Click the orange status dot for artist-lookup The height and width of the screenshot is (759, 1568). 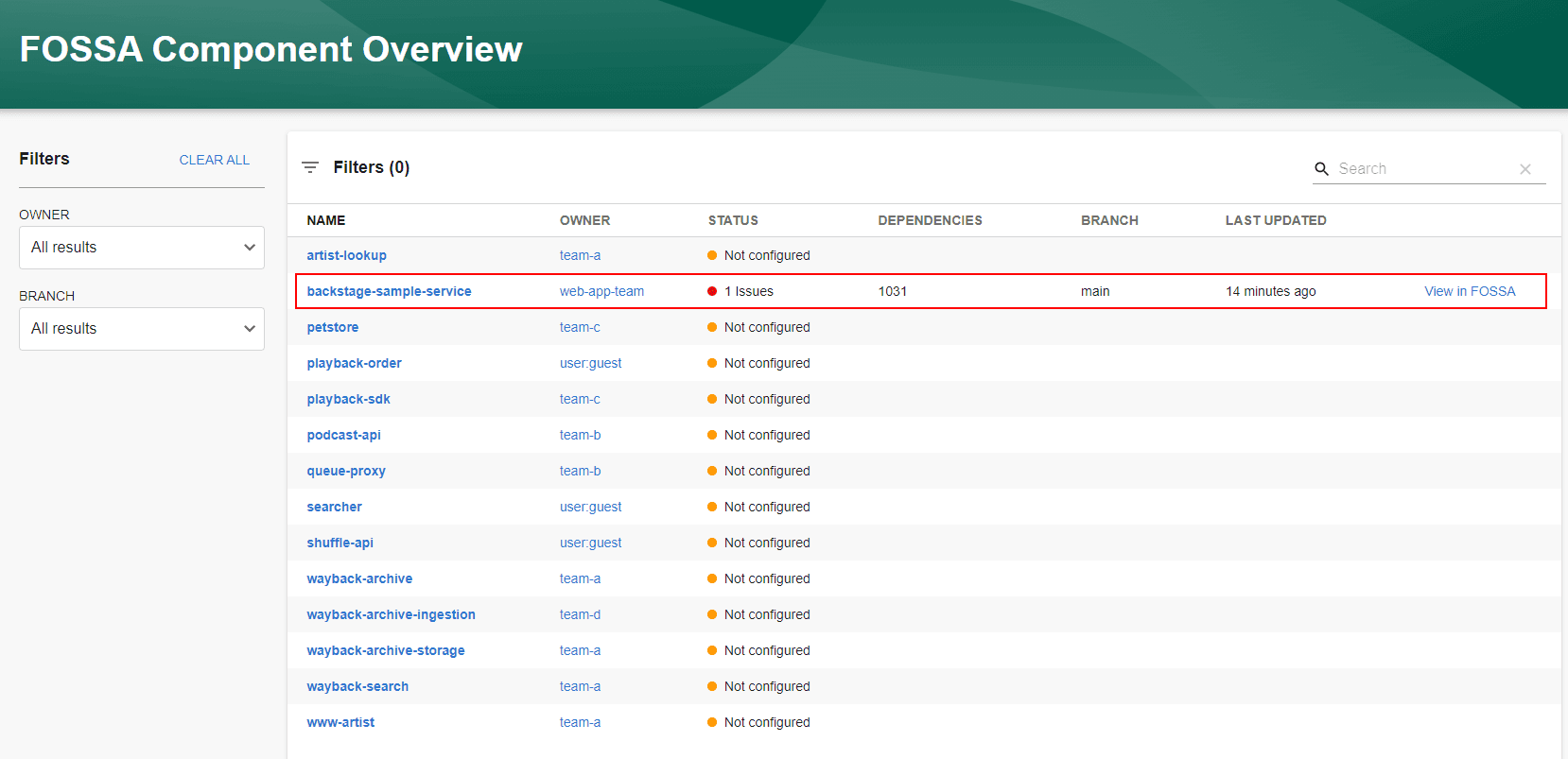pos(712,255)
